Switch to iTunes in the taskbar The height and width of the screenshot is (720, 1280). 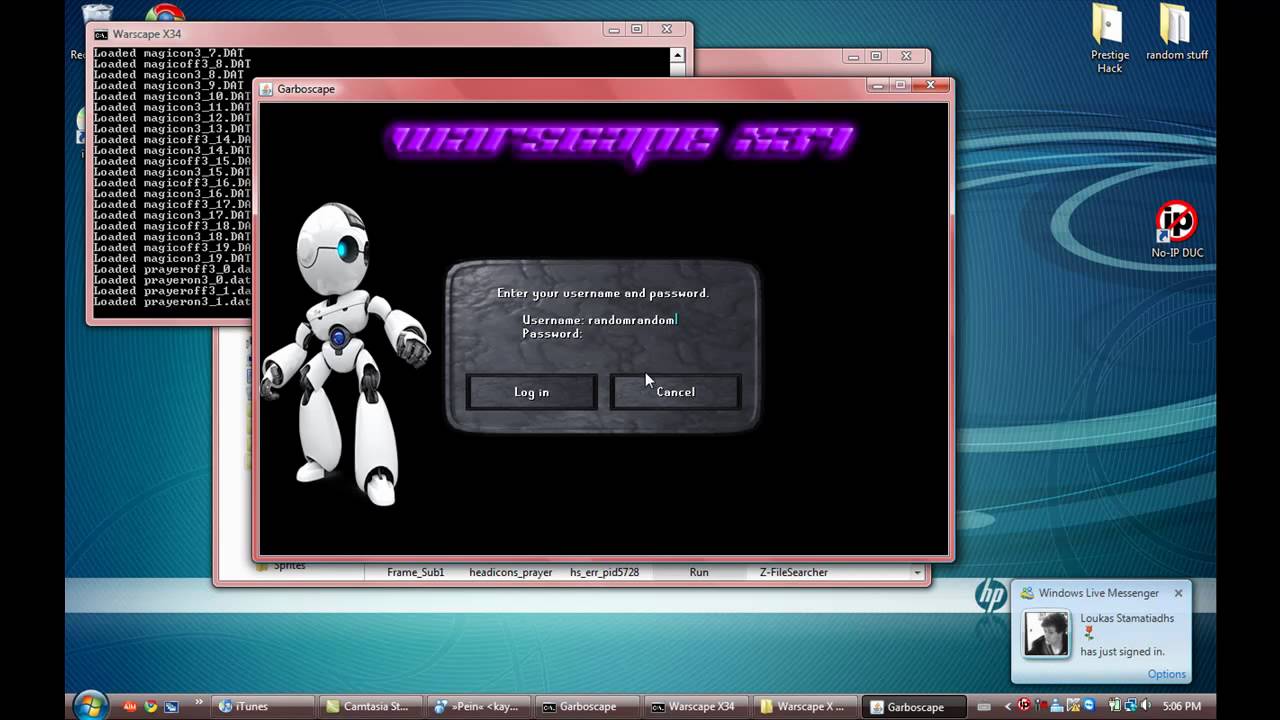[x=264, y=706]
